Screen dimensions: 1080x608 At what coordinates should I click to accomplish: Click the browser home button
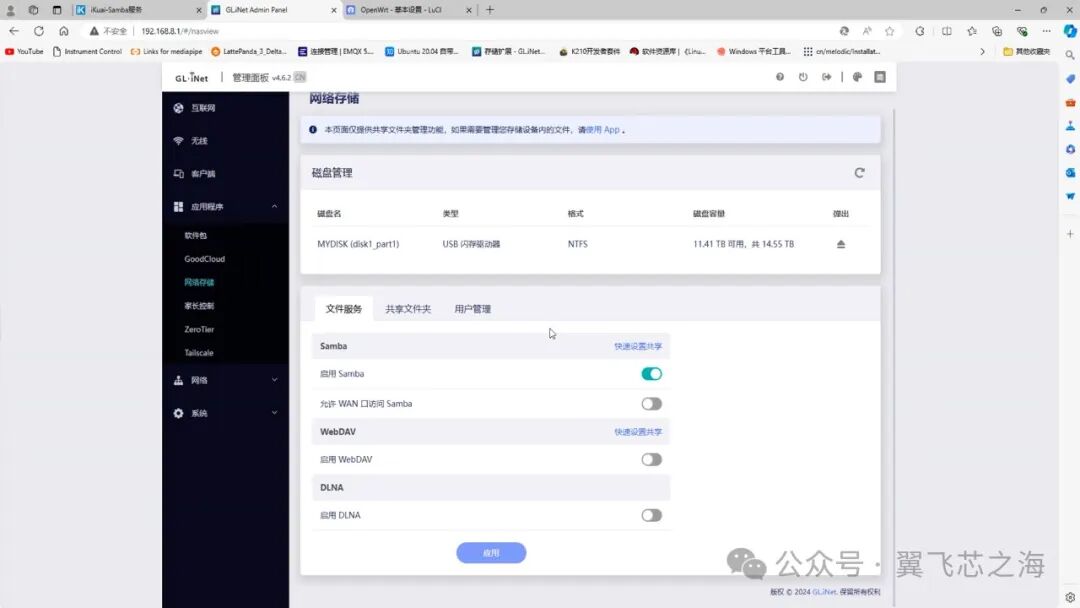(x=63, y=31)
